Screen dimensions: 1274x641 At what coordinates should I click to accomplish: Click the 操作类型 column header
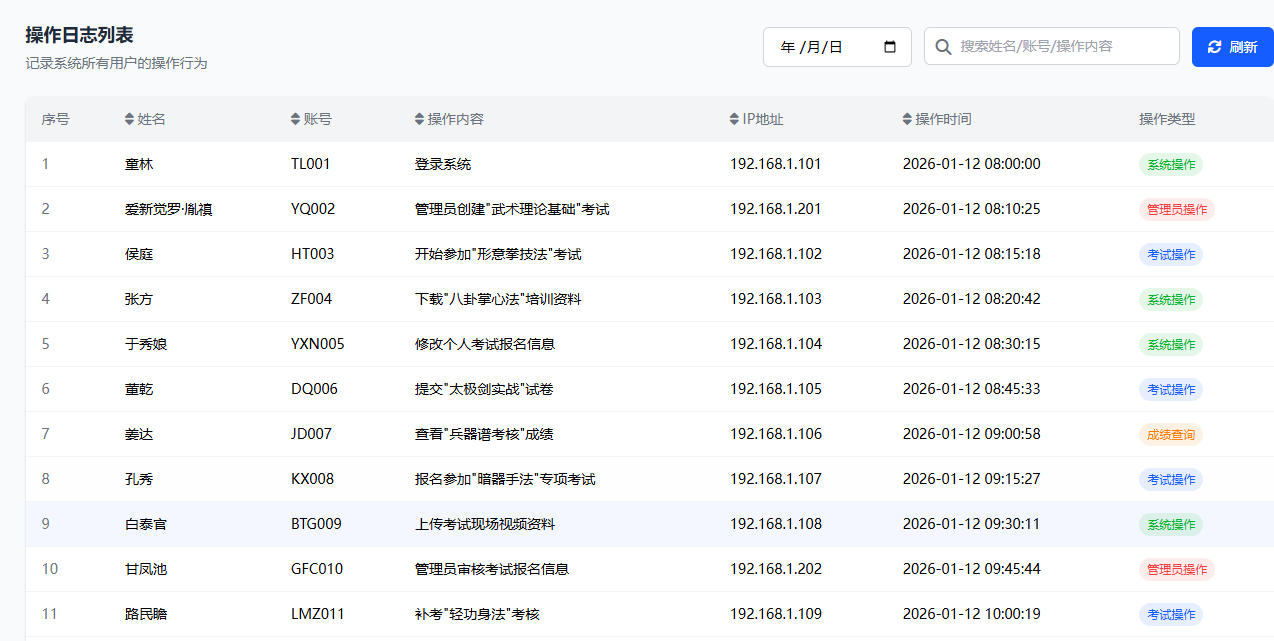tap(1166, 119)
